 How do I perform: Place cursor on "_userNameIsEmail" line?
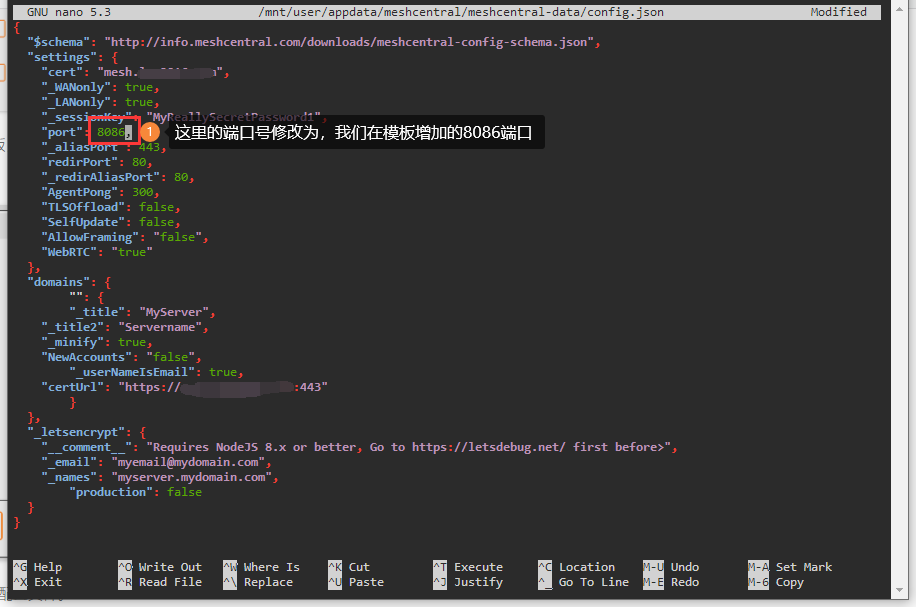pos(156,372)
